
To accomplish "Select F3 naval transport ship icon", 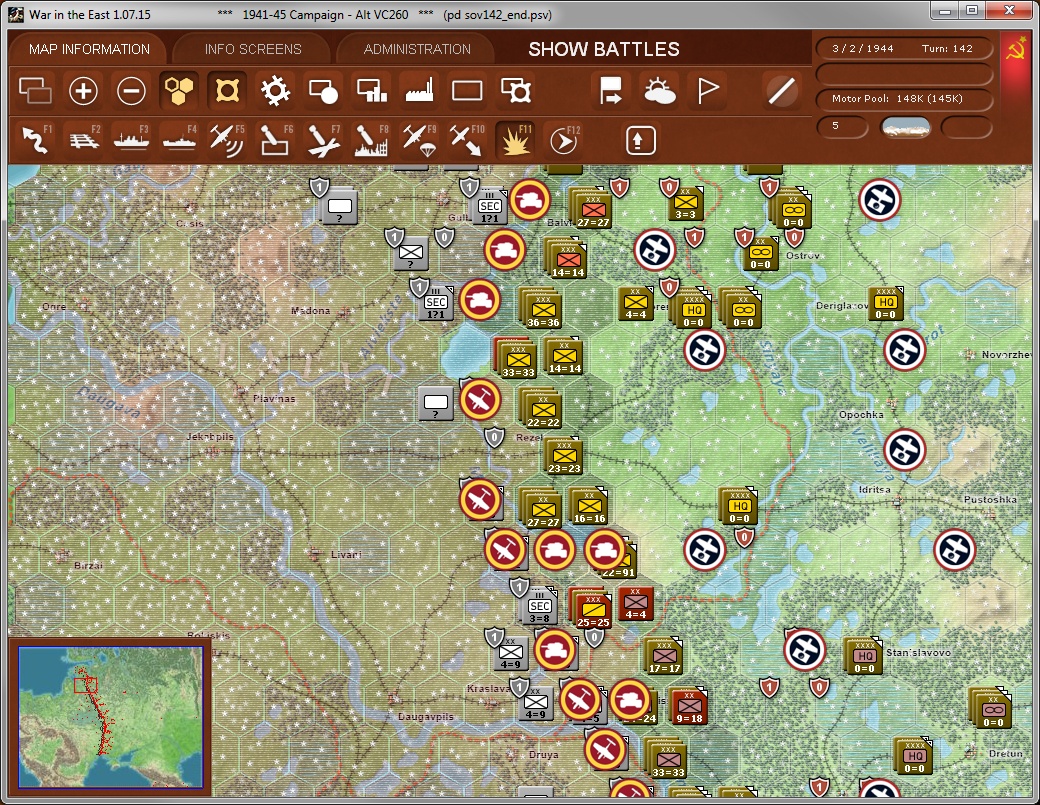I will [131, 140].
